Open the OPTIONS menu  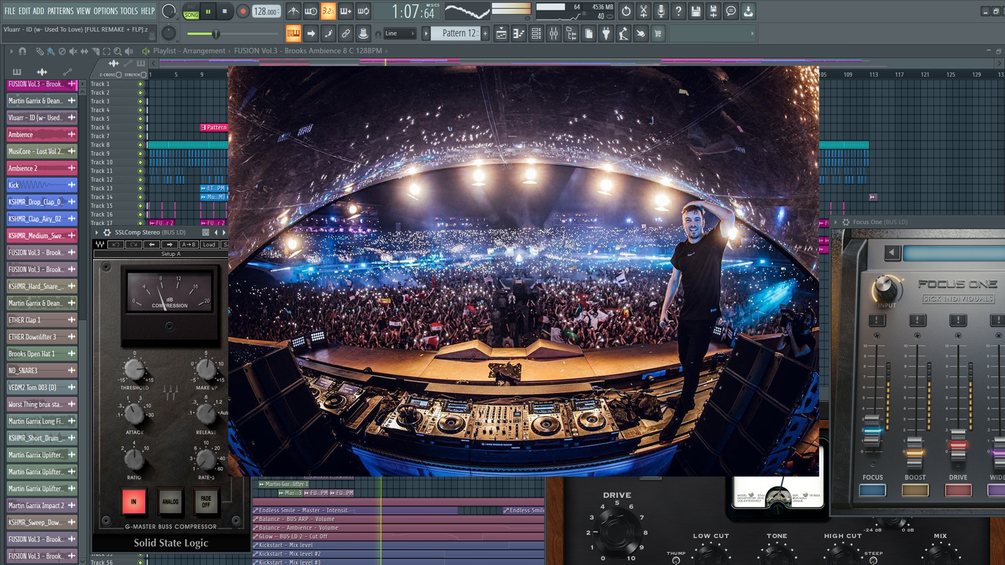click(x=106, y=11)
